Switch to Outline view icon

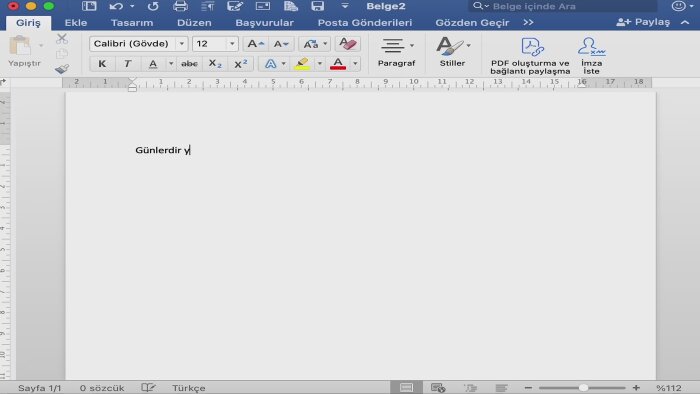pos(470,388)
